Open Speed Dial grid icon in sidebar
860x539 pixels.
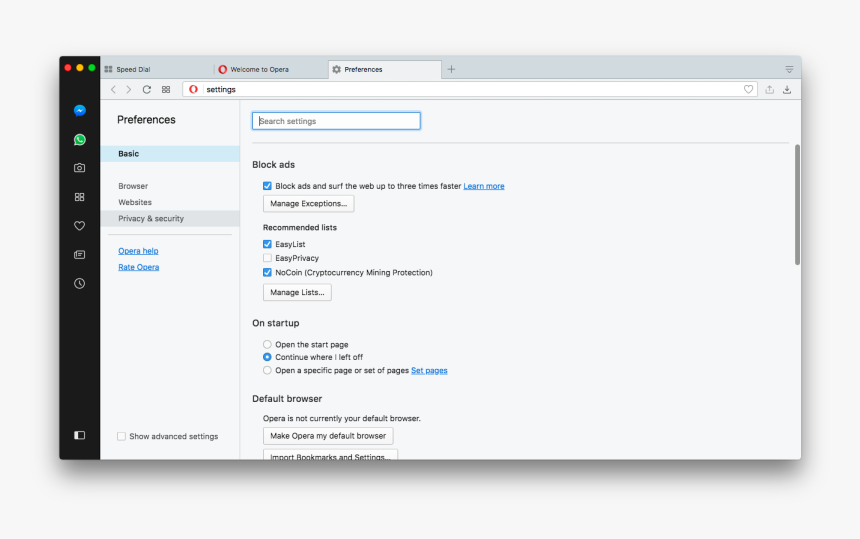click(x=79, y=197)
